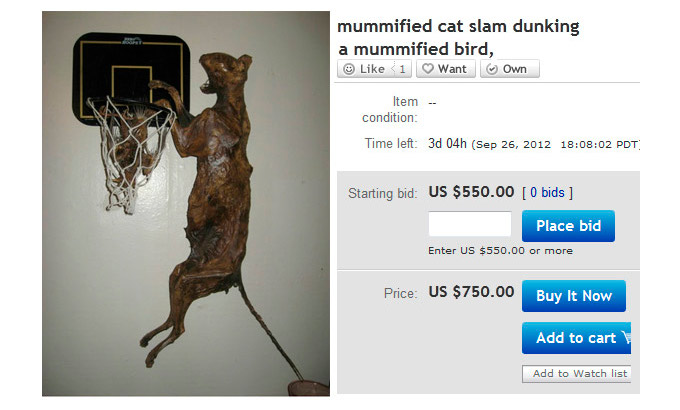Like this mummified cat listing
This screenshot has height=410, width=680.
(364, 69)
